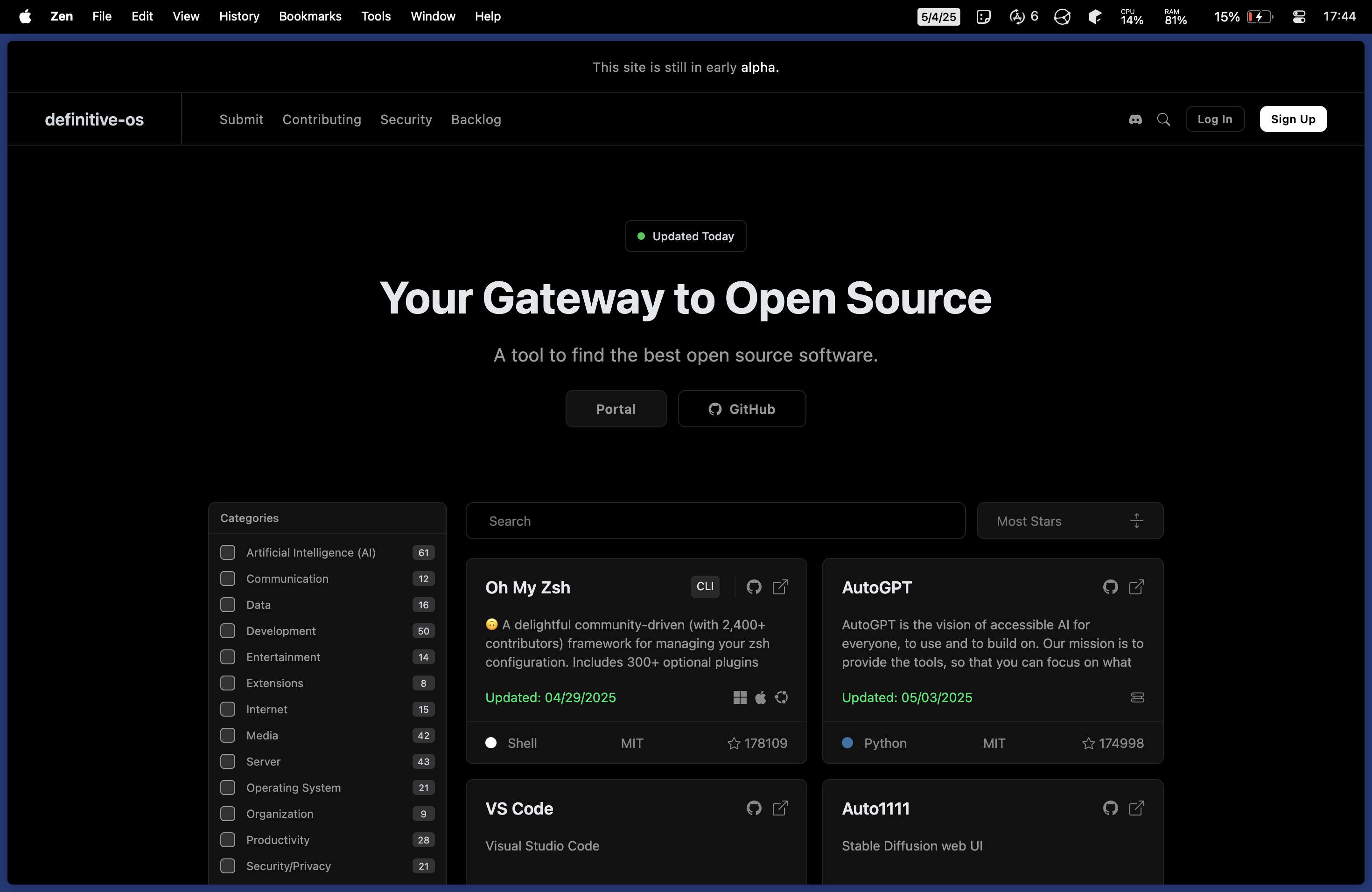Viewport: 1372px width, 892px height.
Task: Check the Internet category
Action: [228, 709]
